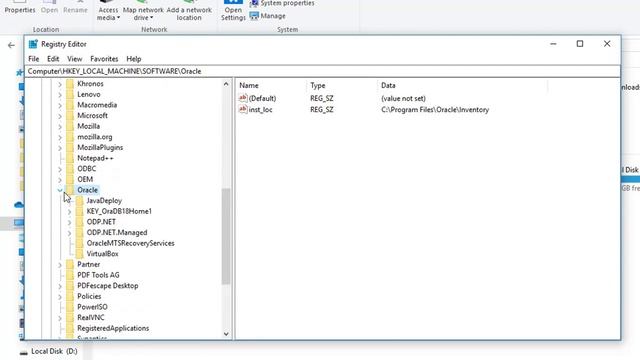The height and width of the screenshot is (360, 640).
Task: Click the File Explorer back arrow
Action: click(x=11, y=45)
